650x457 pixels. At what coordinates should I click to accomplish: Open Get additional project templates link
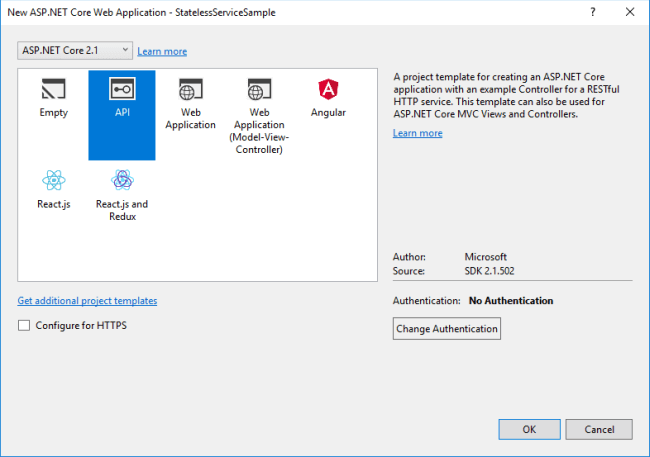[x=87, y=301]
